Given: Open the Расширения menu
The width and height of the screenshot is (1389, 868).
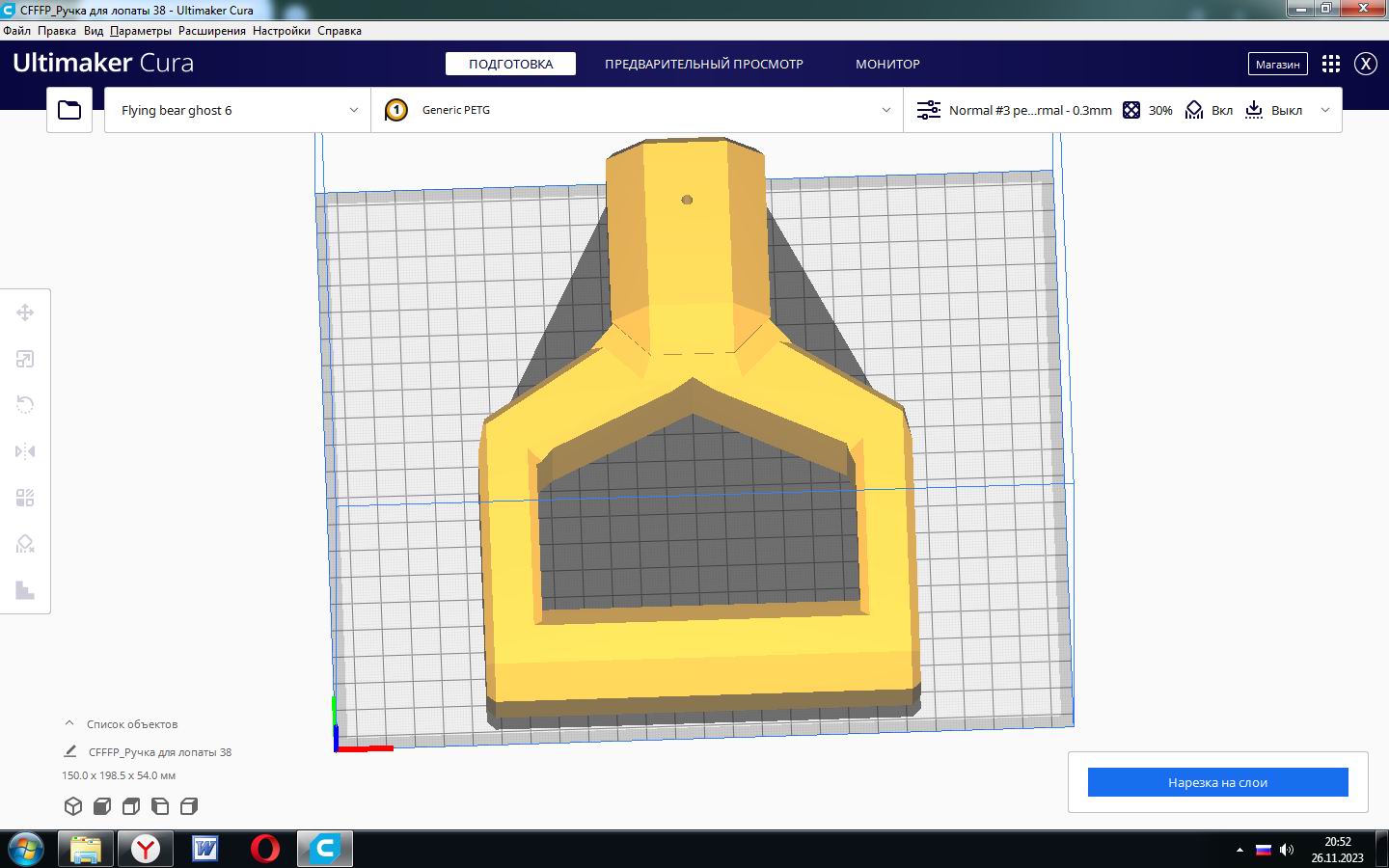Looking at the screenshot, I should [212, 31].
